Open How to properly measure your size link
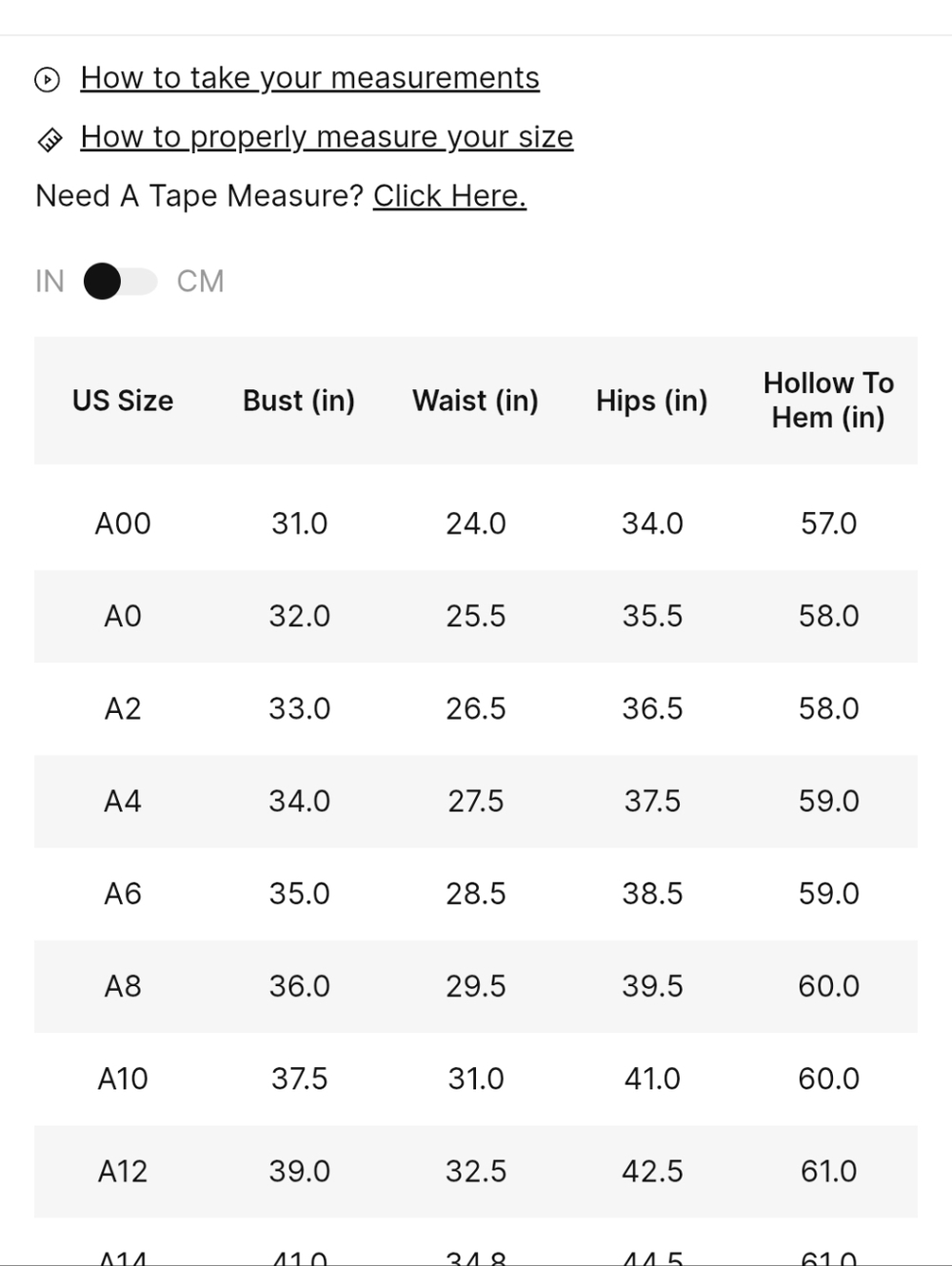The width and height of the screenshot is (952, 1266). (327, 137)
